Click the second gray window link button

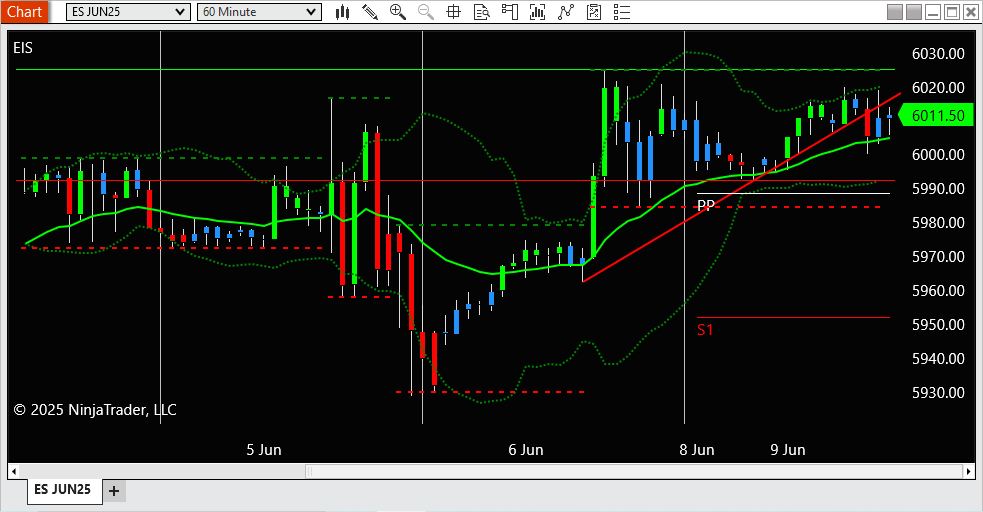[x=914, y=12]
